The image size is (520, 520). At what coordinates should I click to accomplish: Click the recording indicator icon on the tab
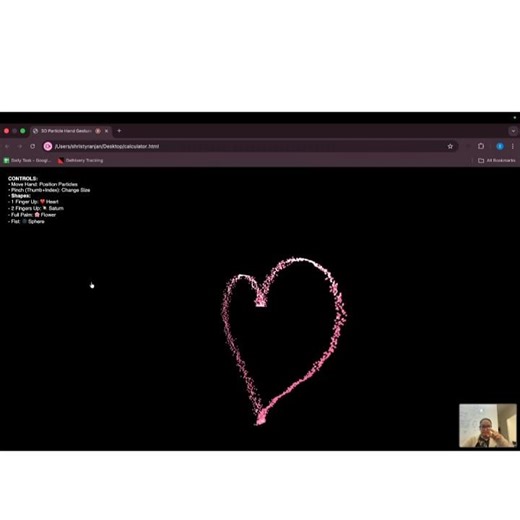pos(98,131)
